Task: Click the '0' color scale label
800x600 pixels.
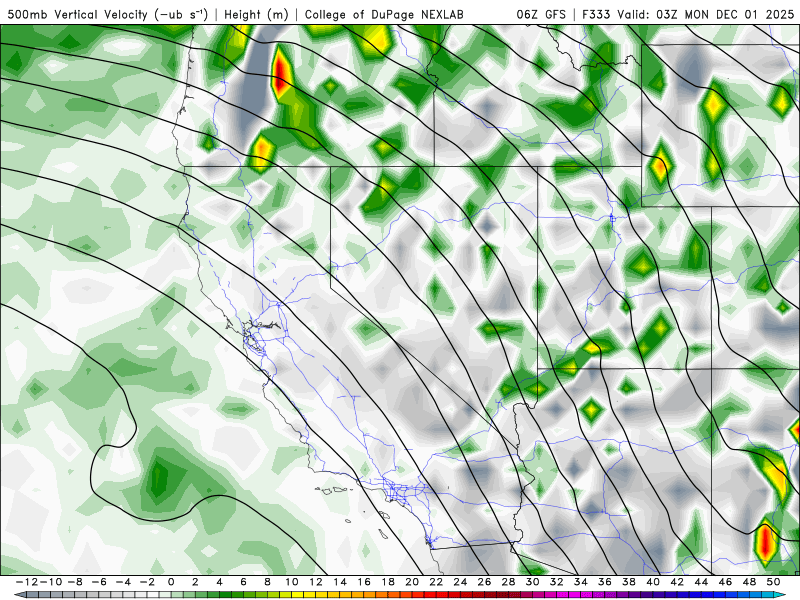Action: tap(171, 582)
